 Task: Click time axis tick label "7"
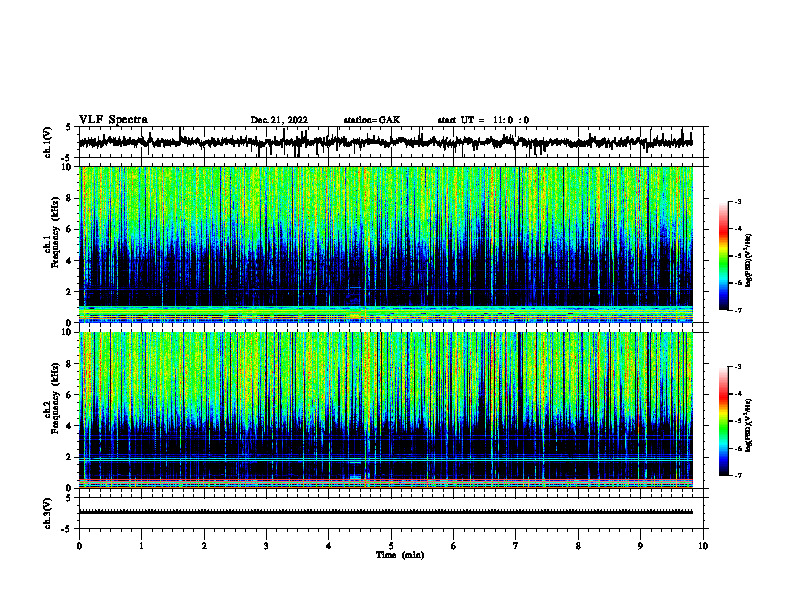[516, 546]
